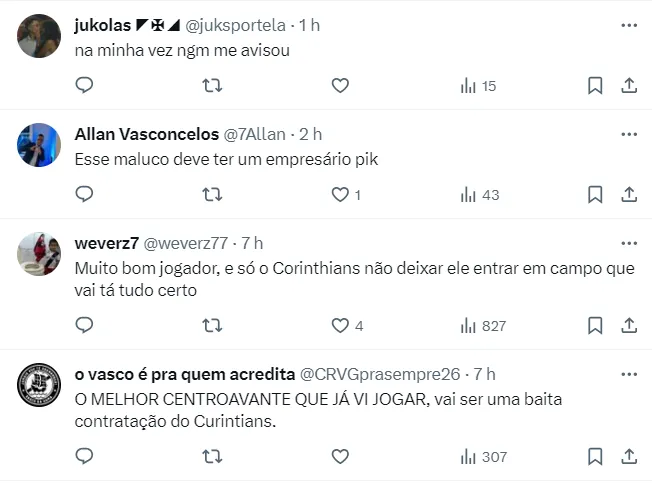Share jukolas's tweet

(629, 86)
